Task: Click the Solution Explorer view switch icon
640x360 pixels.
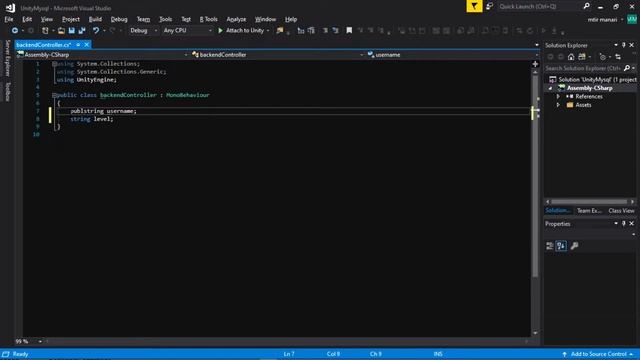Action: (582, 57)
